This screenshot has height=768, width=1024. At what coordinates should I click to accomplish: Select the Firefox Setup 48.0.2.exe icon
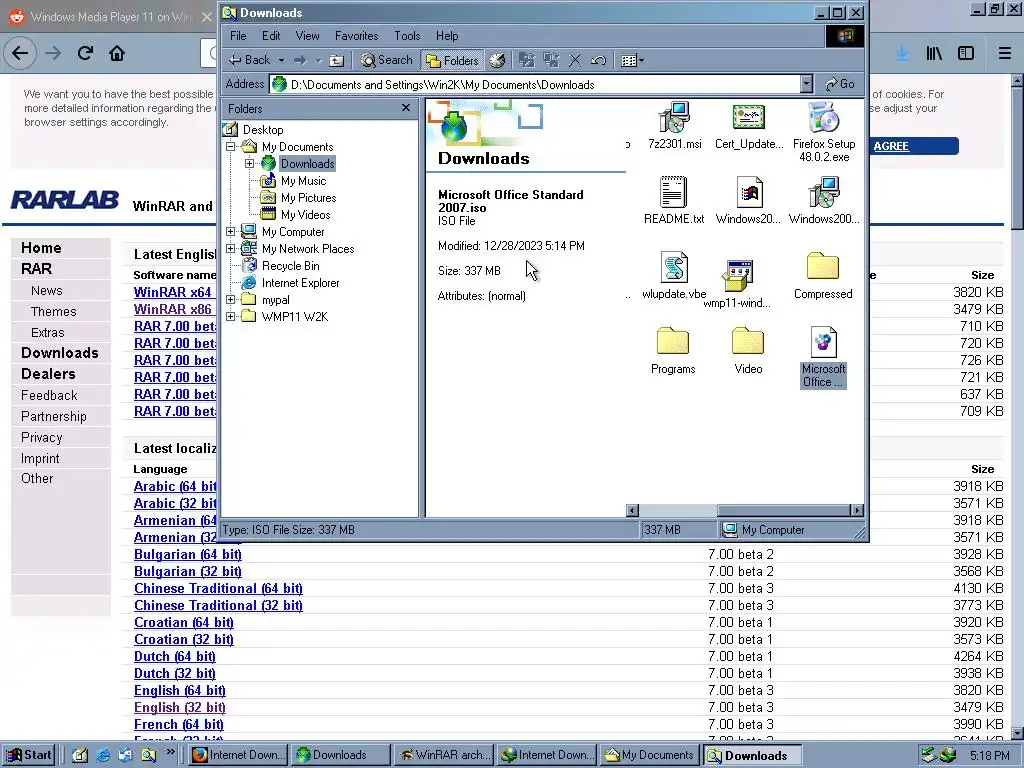click(824, 119)
